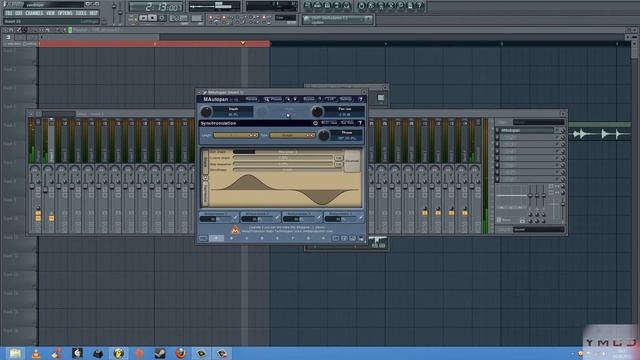Image resolution: width=640 pixels, height=360 pixels.
Task: Adjust the Main shape slider
Action: [288, 152]
